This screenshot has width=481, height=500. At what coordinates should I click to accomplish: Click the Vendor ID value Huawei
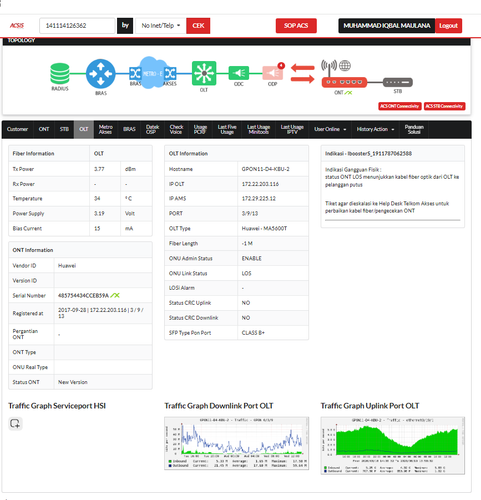(x=67, y=266)
